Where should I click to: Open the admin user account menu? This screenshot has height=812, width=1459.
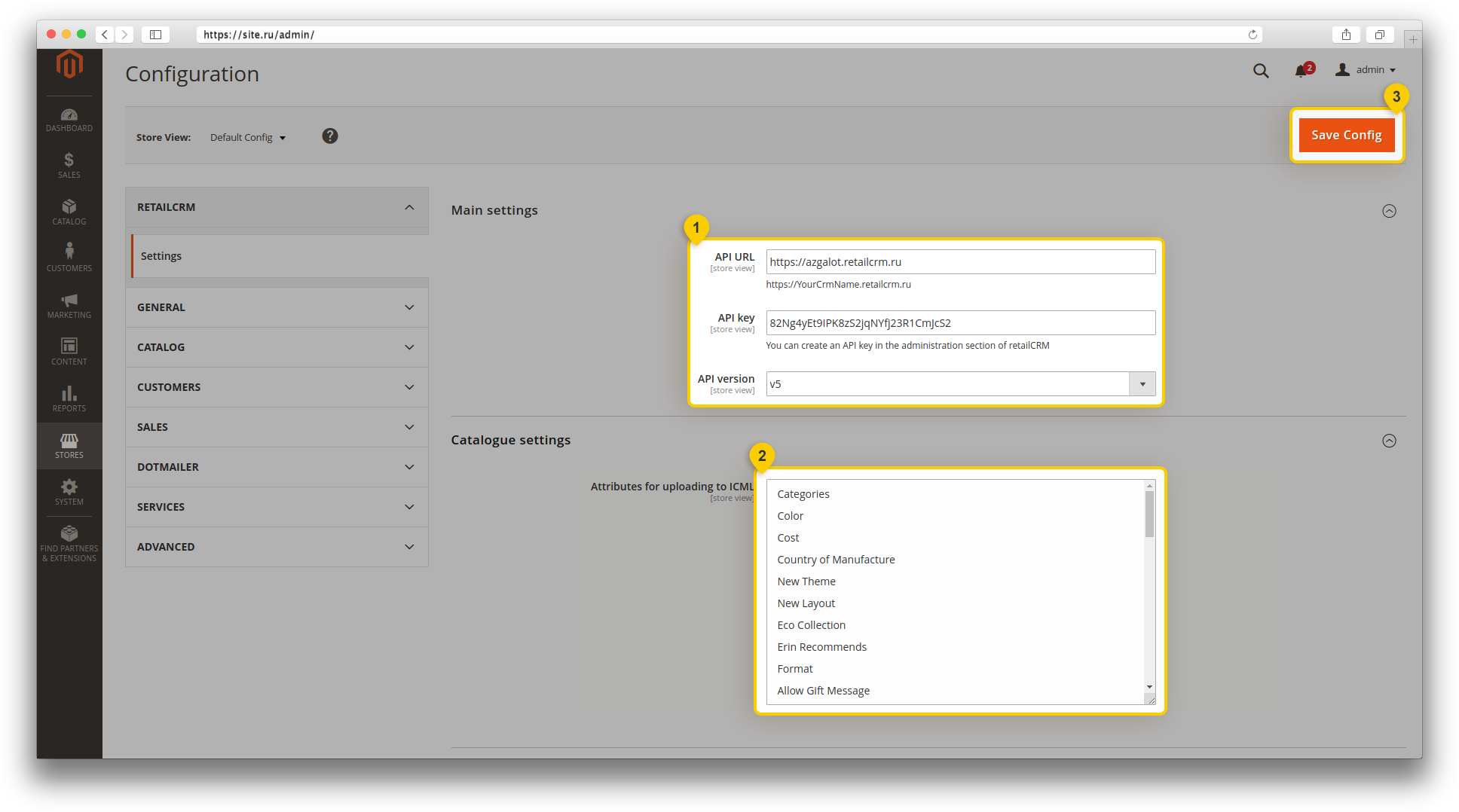1366,70
